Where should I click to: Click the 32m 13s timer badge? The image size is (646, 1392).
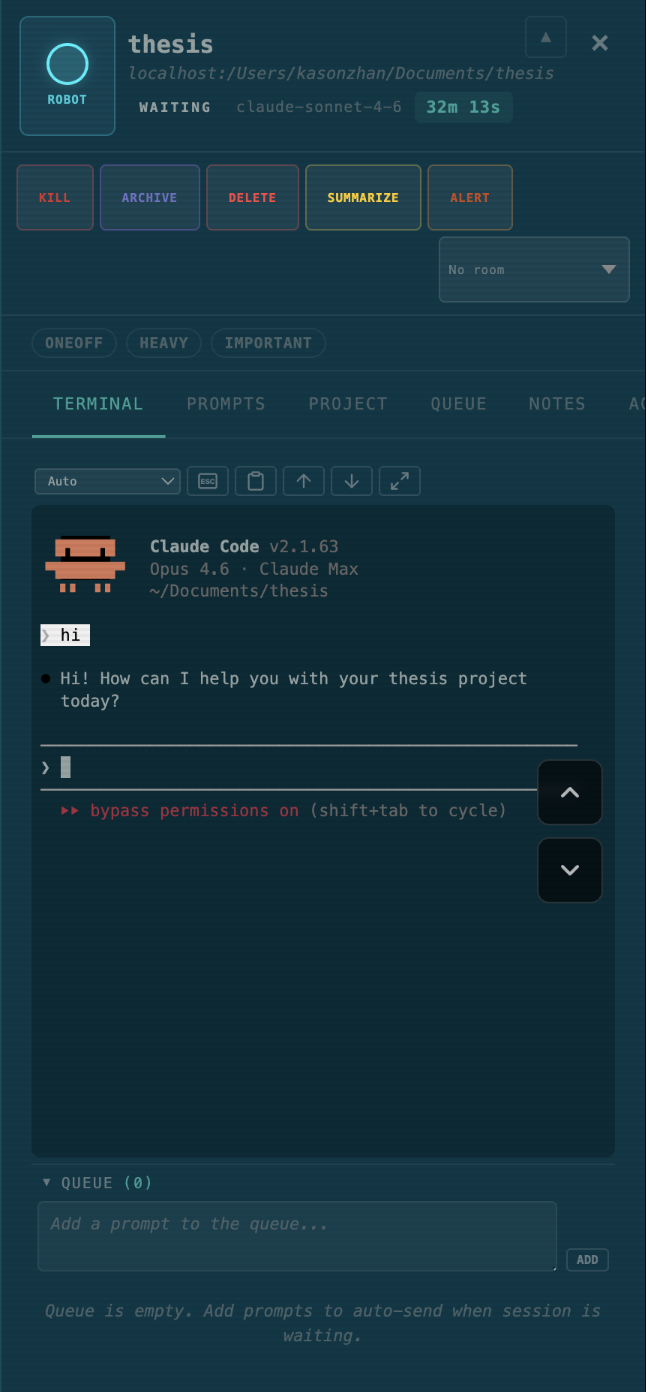click(463, 107)
